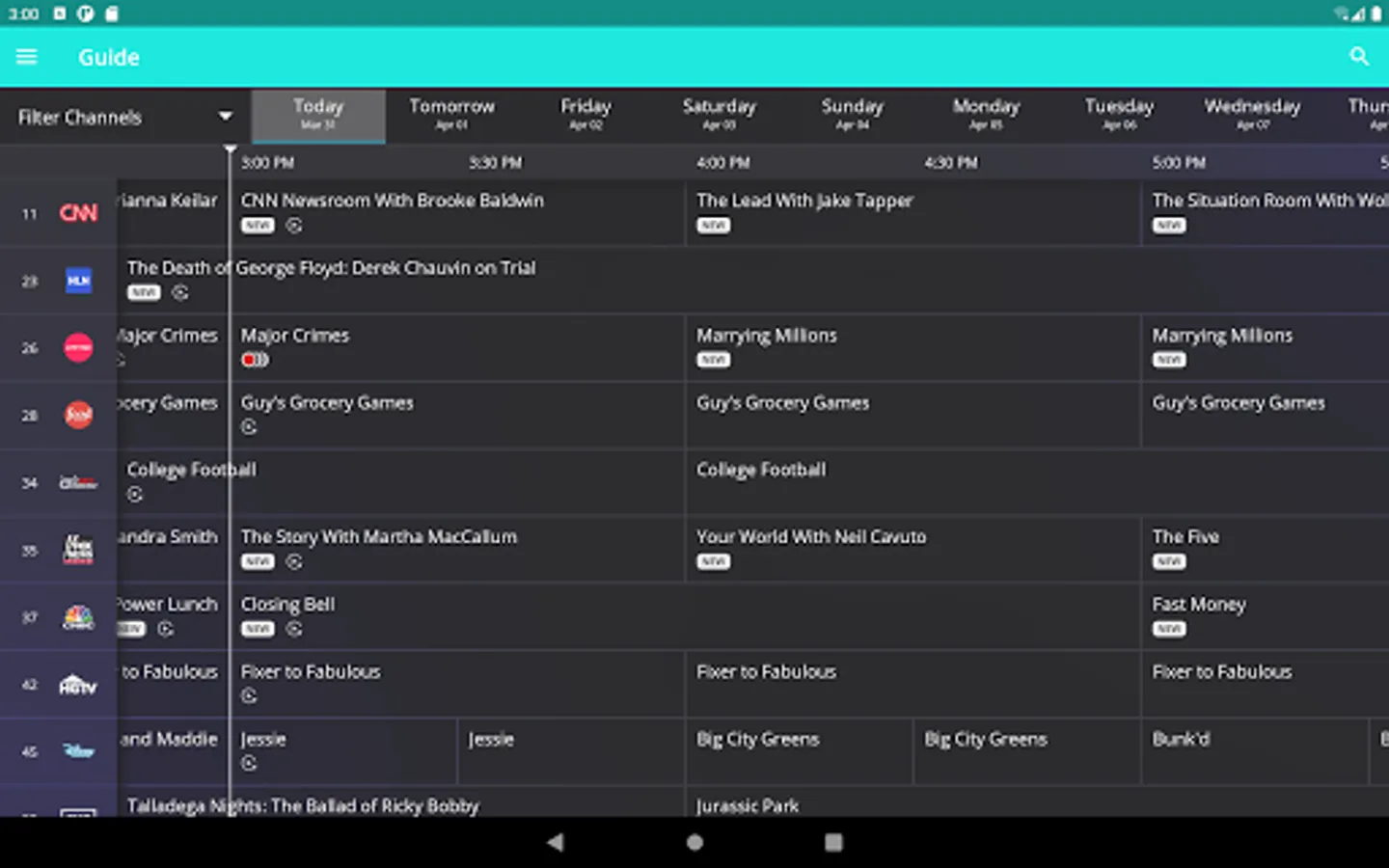Open Jurassic Park listing
1389x868 pixels.
point(1038,802)
